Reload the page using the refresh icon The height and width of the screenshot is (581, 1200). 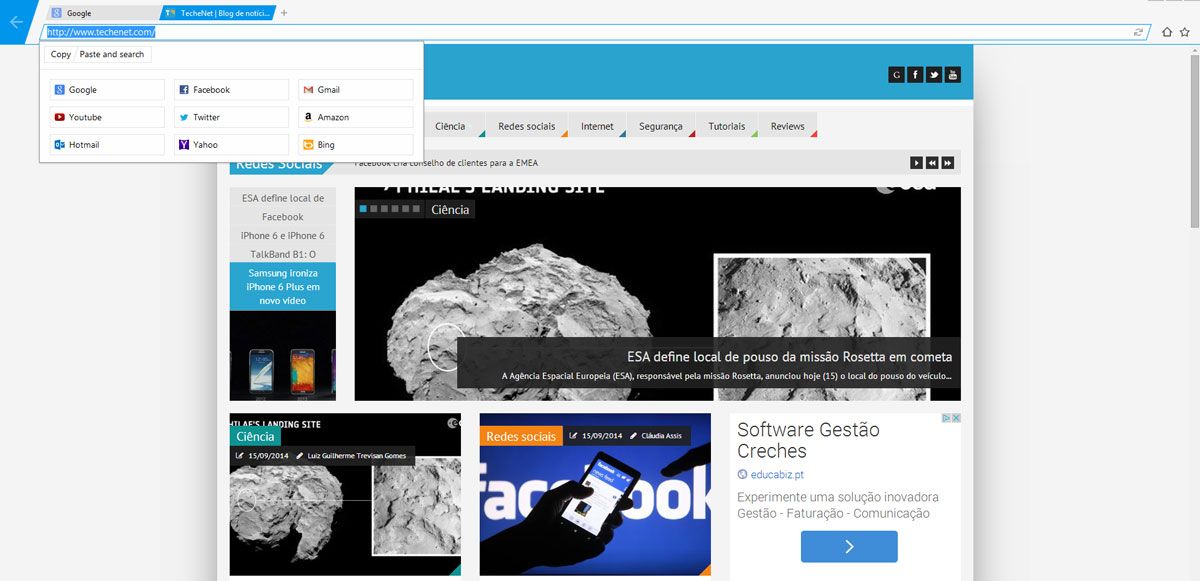[x=1138, y=32]
